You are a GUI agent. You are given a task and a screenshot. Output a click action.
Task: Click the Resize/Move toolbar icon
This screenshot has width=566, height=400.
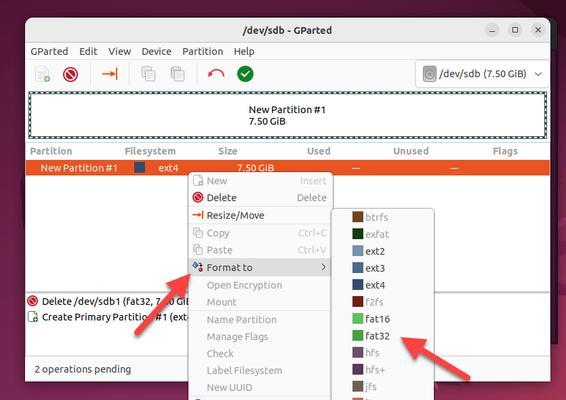pyautogui.click(x=110, y=74)
